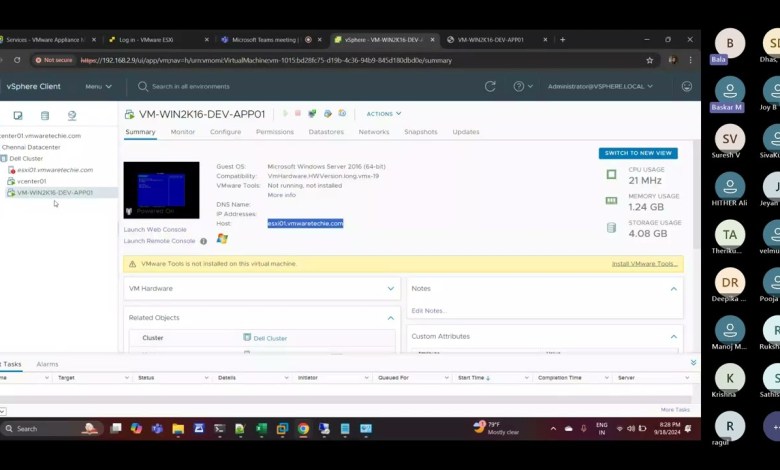Image resolution: width=780 pixels, height=470 pixels.
Task: Select vcenter01 VM in the inventory tree
Action: tap(31, 182)
